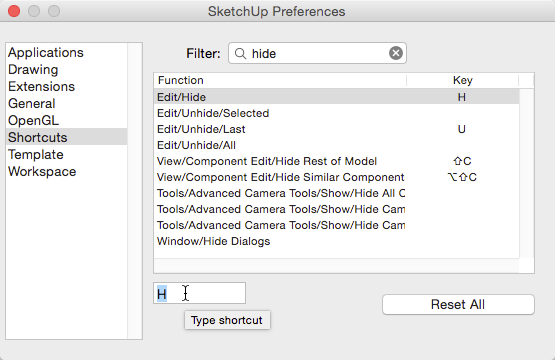The width and height of the screenshot is (555, 360).
Task: Click the magnifier icon in Filter
Action: pyautogui.click(x=240, y=53)
